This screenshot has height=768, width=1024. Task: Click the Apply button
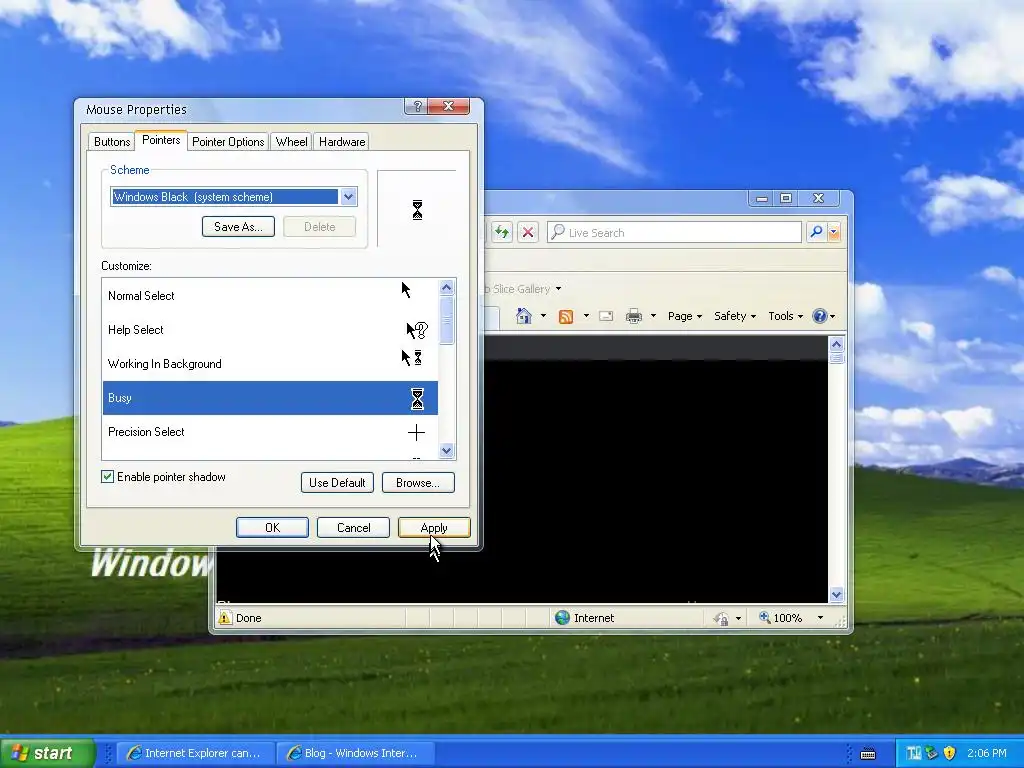click(x=434, y=528)
